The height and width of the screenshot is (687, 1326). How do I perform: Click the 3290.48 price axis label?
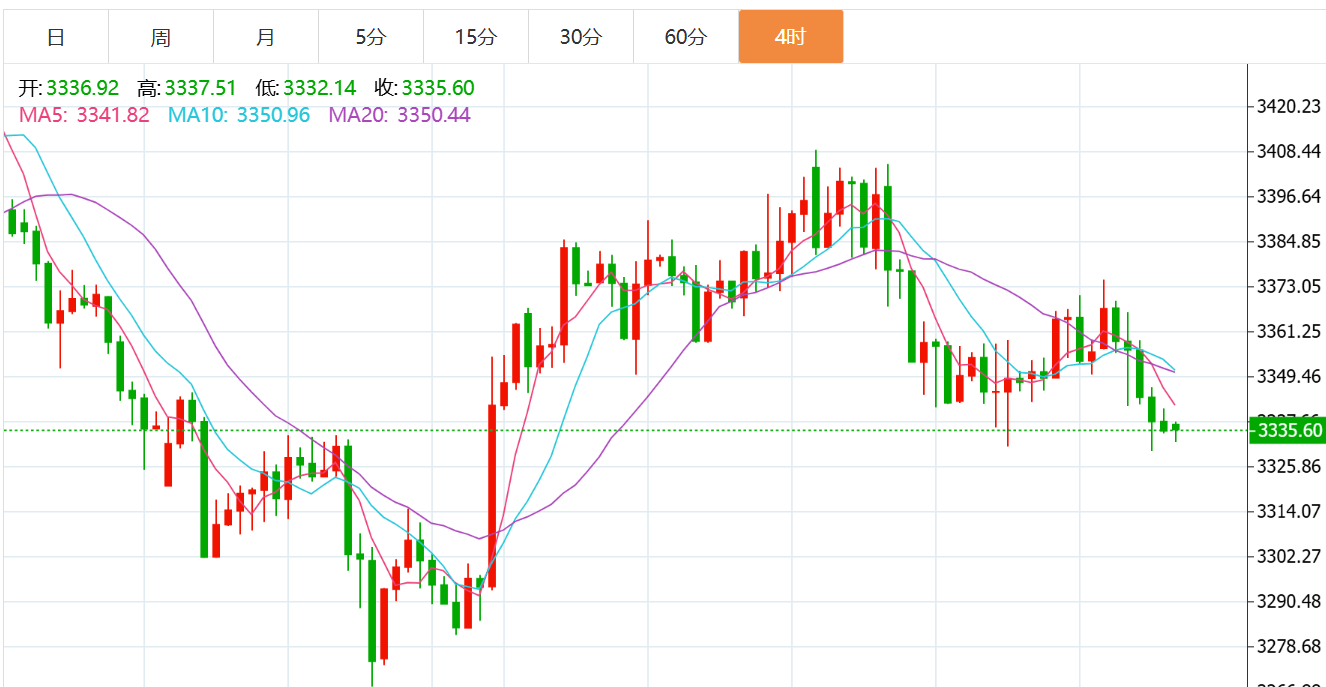[x=1289, y=601]
